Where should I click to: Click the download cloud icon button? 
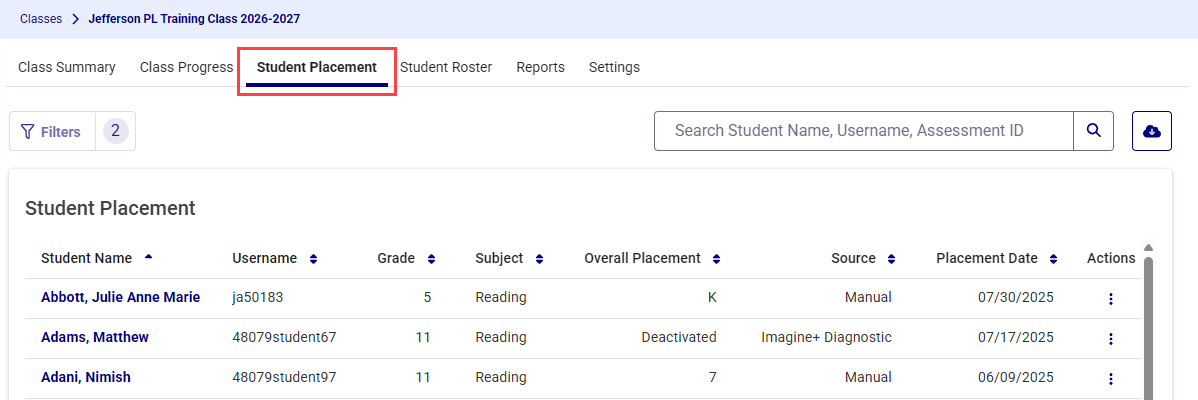point(1151,131)
